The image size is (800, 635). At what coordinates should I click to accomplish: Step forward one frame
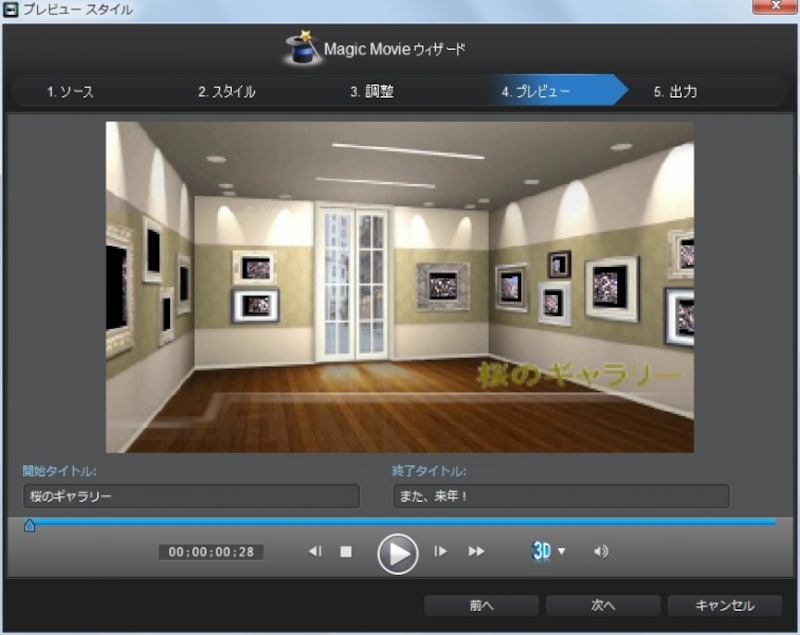440,551
